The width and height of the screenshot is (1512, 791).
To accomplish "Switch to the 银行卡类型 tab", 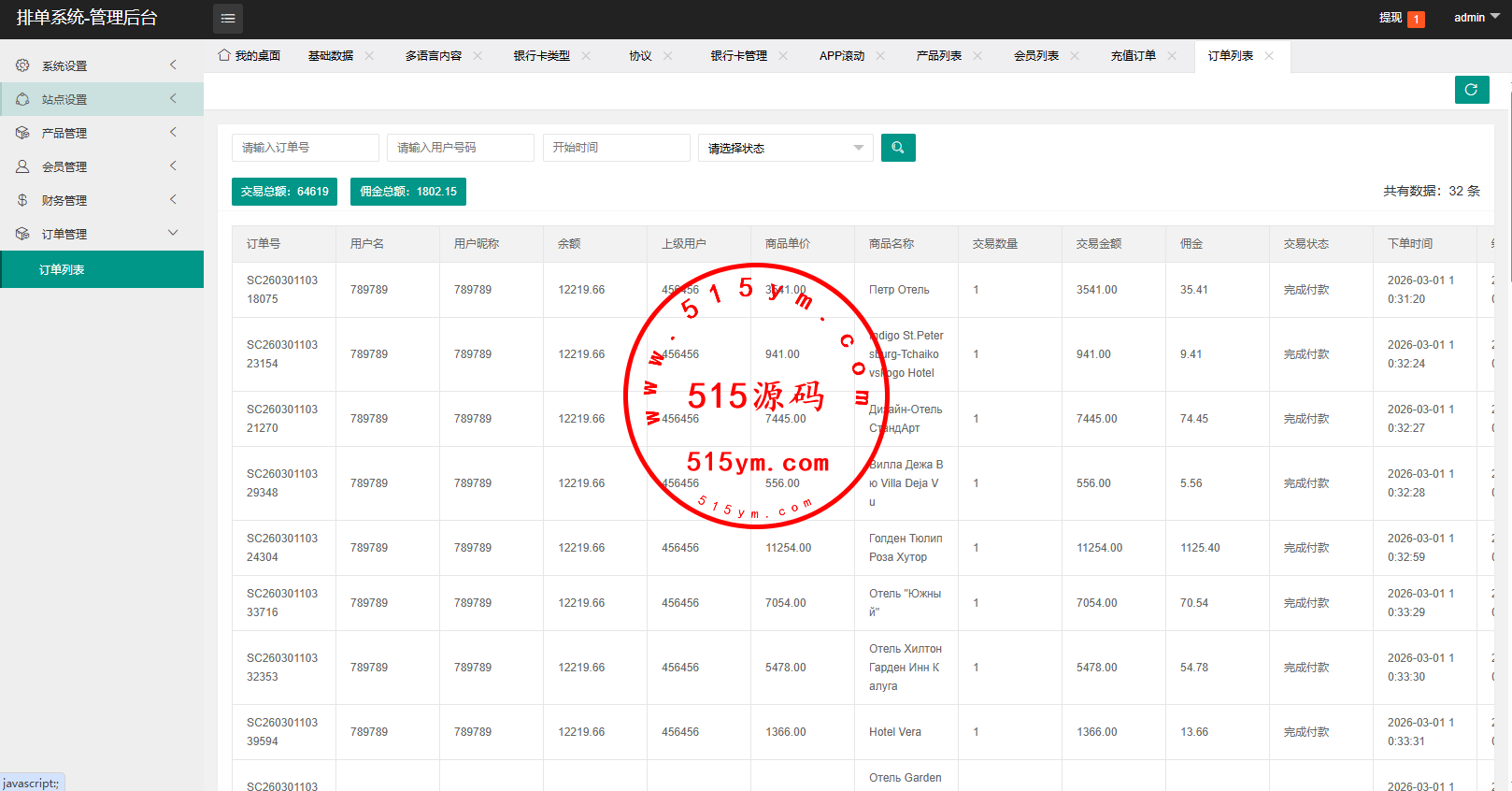I will 542,56.
